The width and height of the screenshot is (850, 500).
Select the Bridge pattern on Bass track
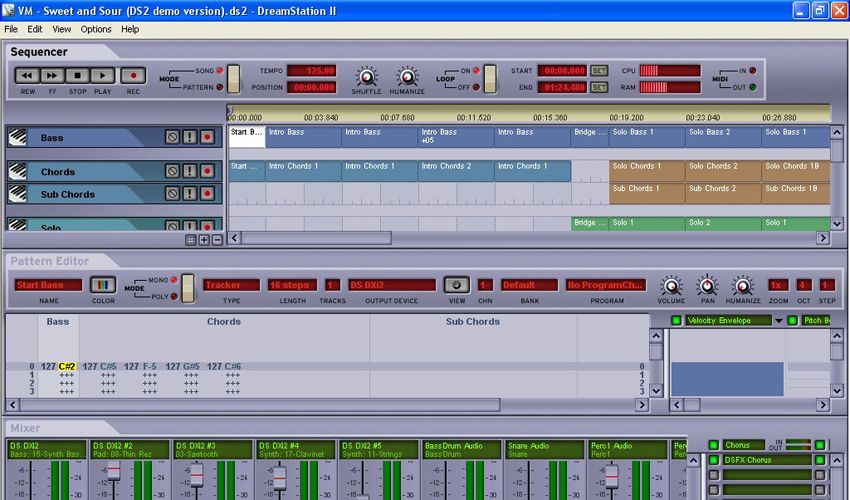(590, 137)
